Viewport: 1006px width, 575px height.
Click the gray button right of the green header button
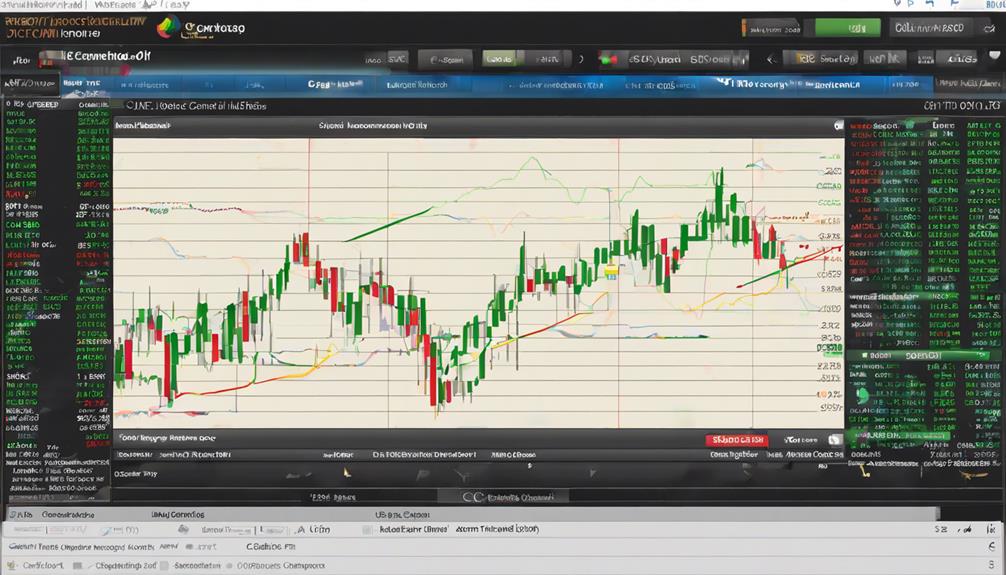[934, 28]
